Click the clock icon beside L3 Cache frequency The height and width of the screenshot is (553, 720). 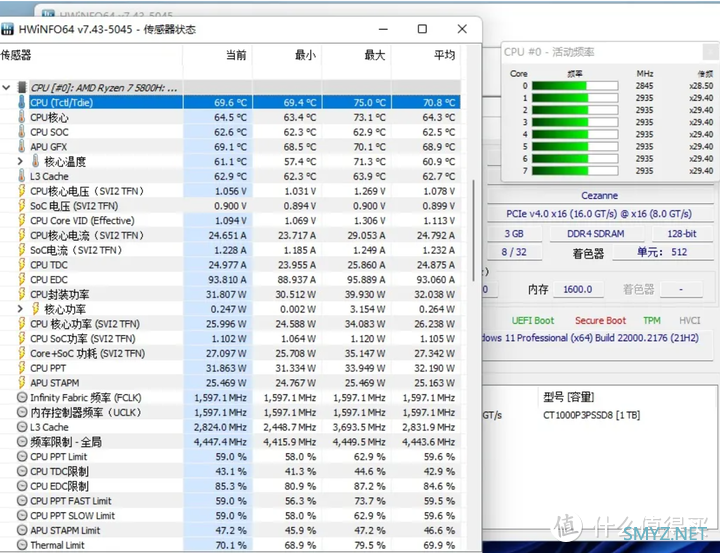coord(22,427)
